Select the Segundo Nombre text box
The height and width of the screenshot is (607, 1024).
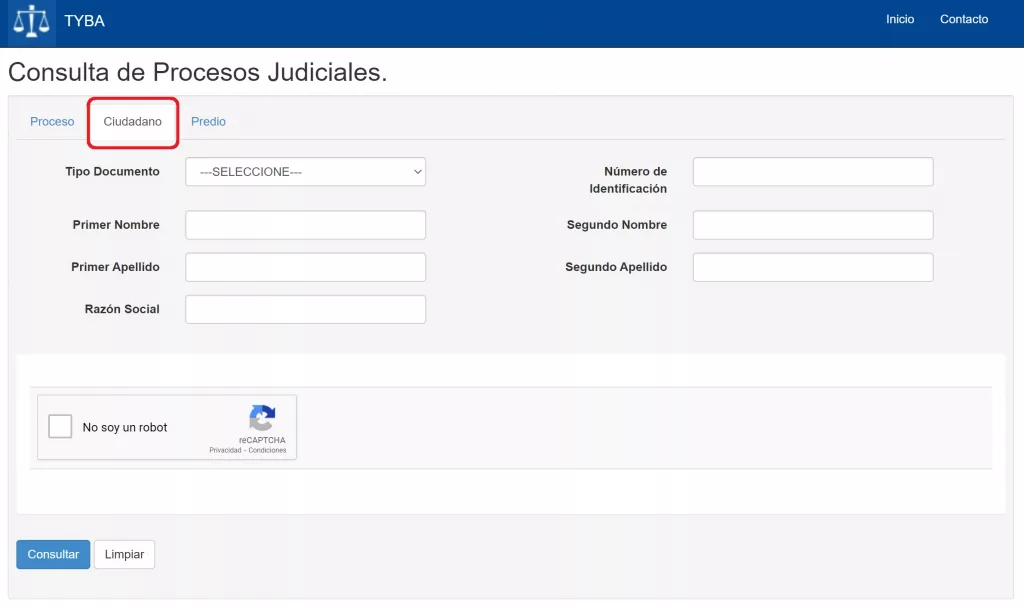point(812,225)
